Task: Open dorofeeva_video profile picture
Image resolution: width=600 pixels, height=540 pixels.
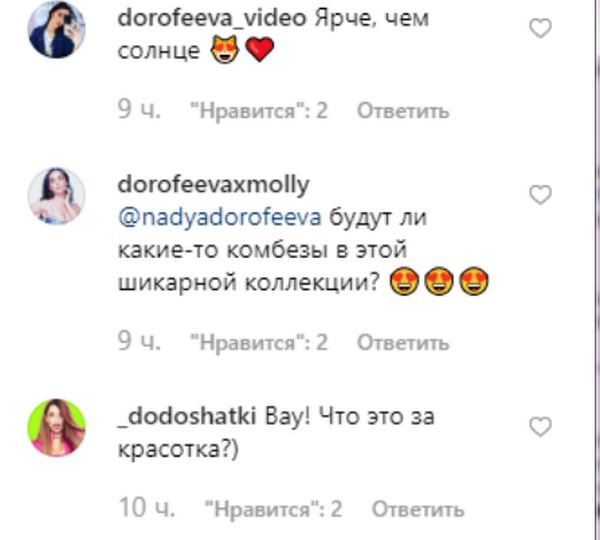Action: point(57,29)
